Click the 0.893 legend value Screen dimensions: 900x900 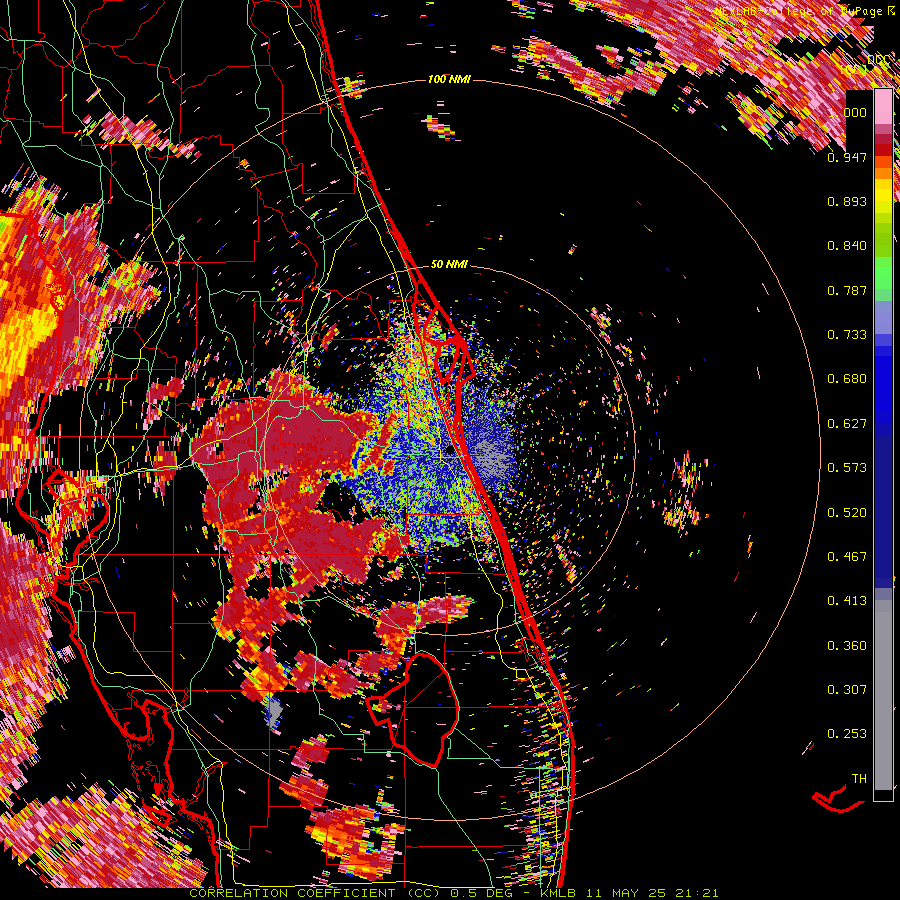pos(847,201)
